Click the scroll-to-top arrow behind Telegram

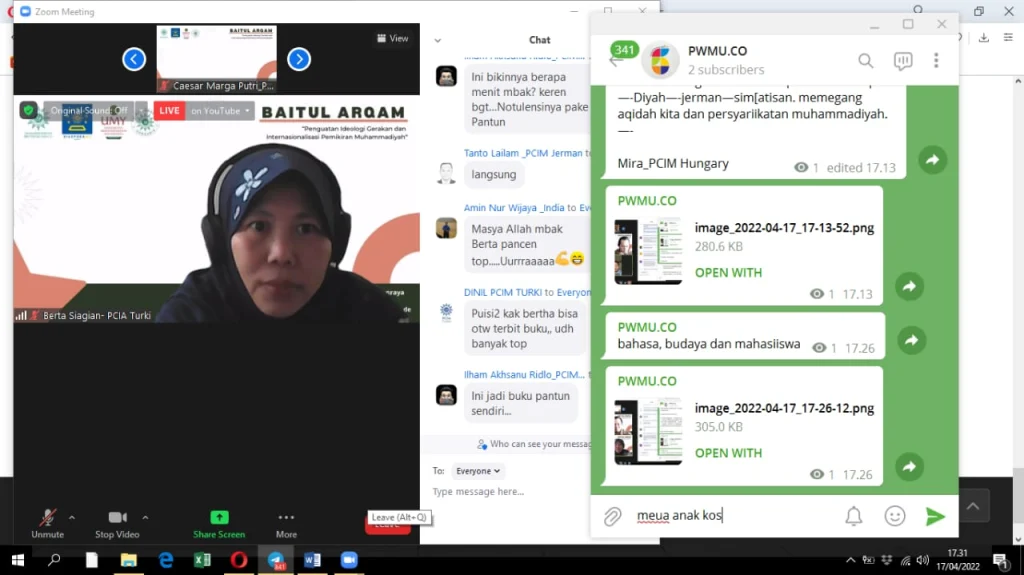point(973,506)
